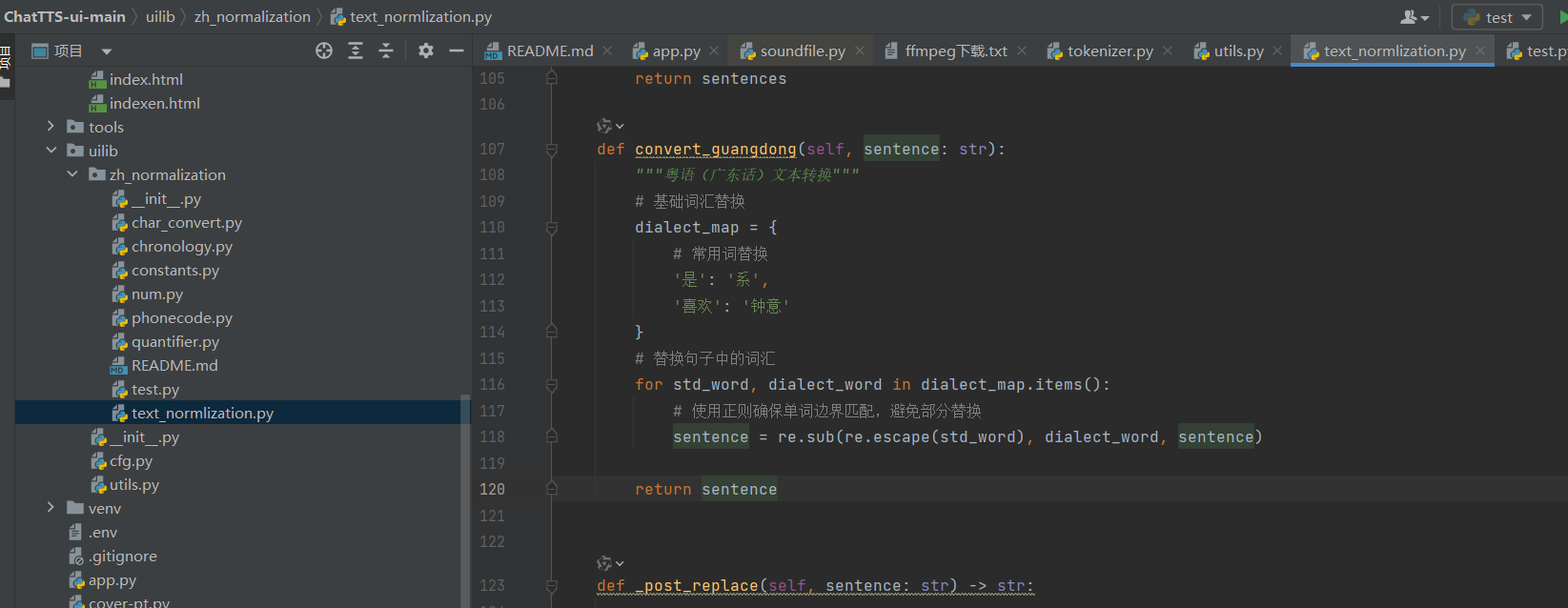
Task: Select phonecode.py in the project tree
Action: coord(182,318)
